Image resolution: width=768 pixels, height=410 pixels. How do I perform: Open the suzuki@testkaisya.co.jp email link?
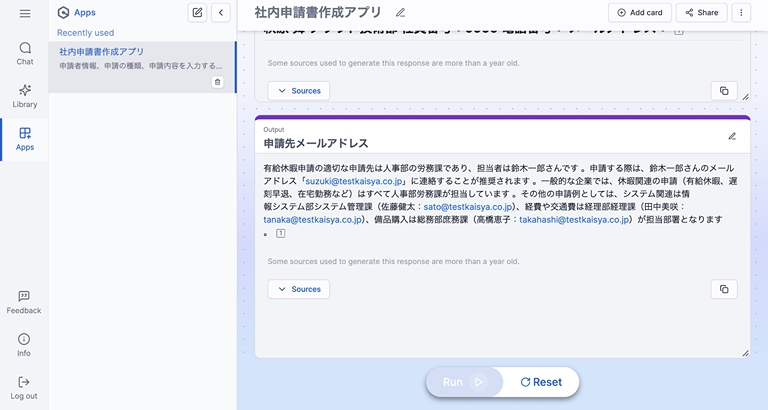[355, 182]
